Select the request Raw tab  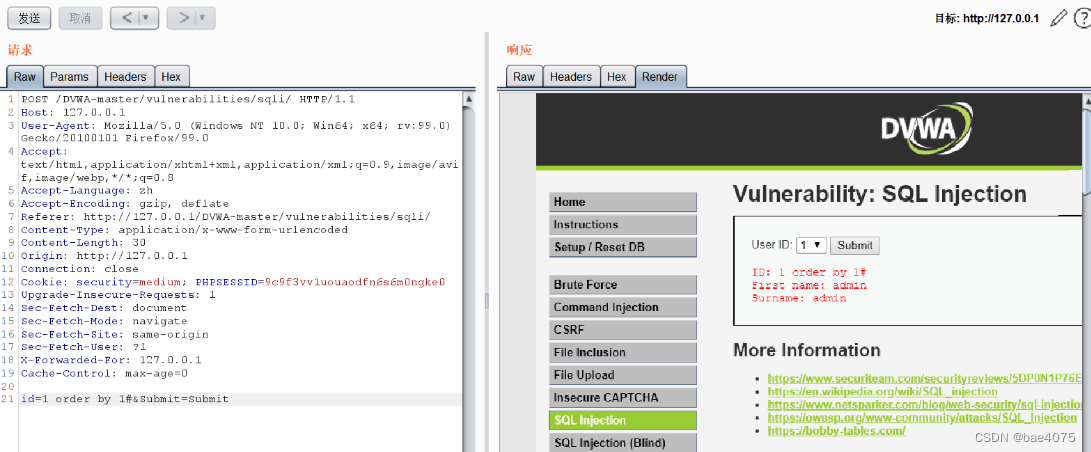coord(25,76)
